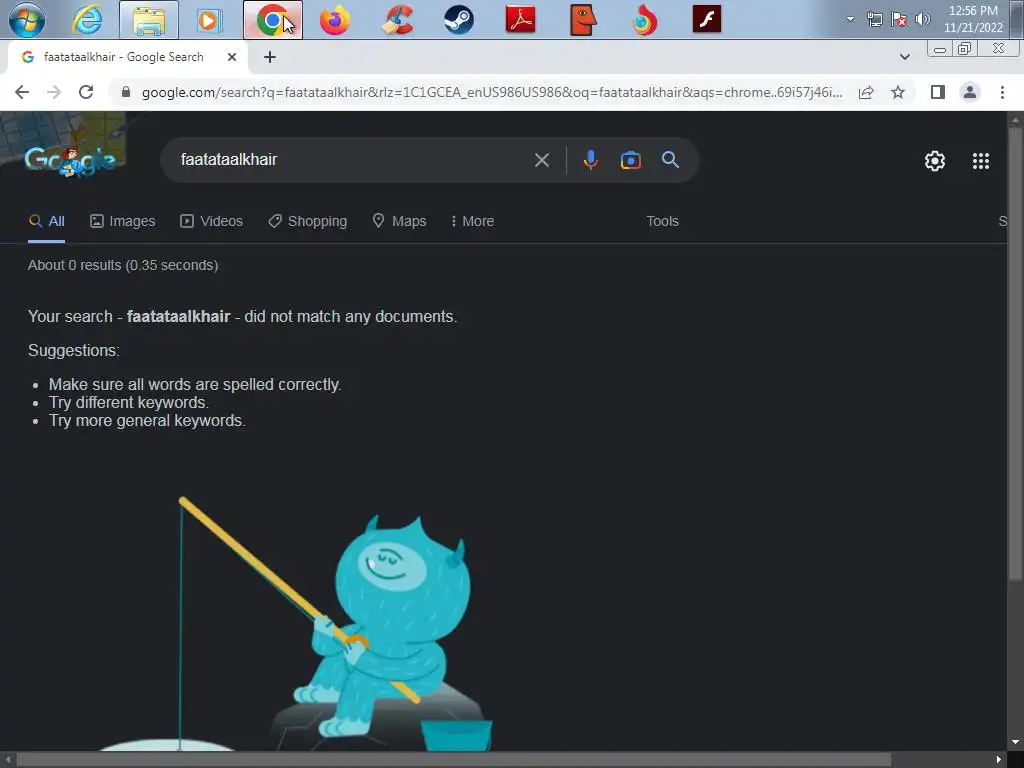Click the network status tray icon

(874, 19)
